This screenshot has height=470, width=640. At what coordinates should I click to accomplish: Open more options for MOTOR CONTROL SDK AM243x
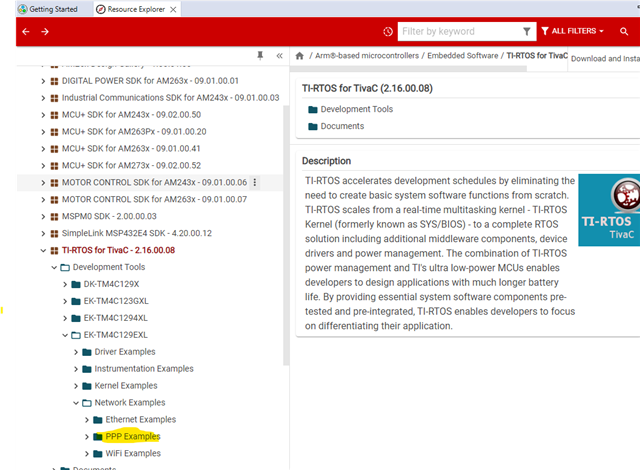pos(255,182)
